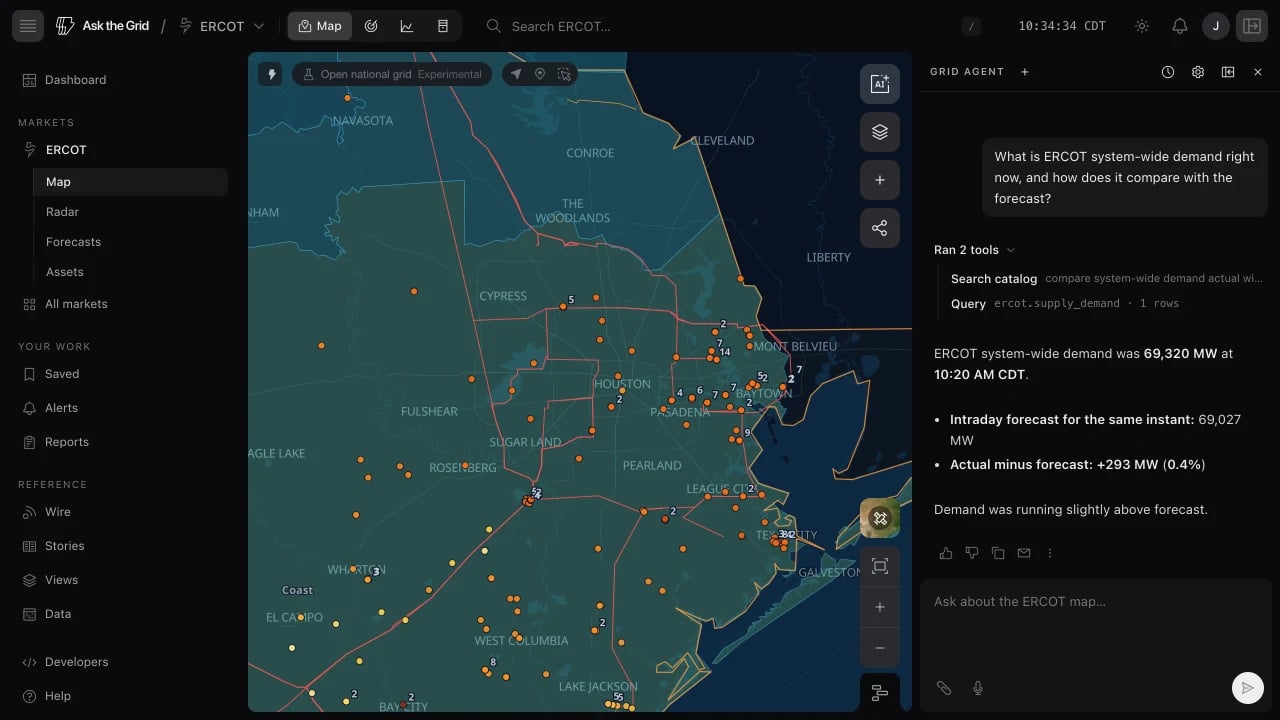Click Open national grid Experimental button
1280x720 pixels.
(392, 74)
